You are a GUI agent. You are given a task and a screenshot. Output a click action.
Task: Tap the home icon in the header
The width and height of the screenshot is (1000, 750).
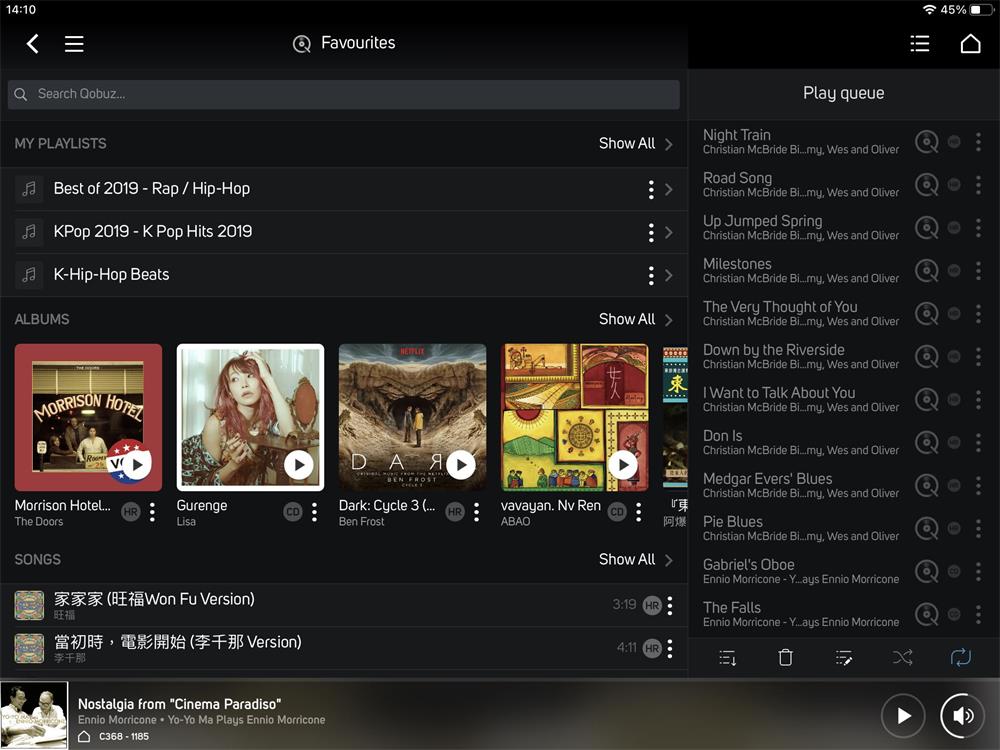pyautogui.click(x=970, y=44)
